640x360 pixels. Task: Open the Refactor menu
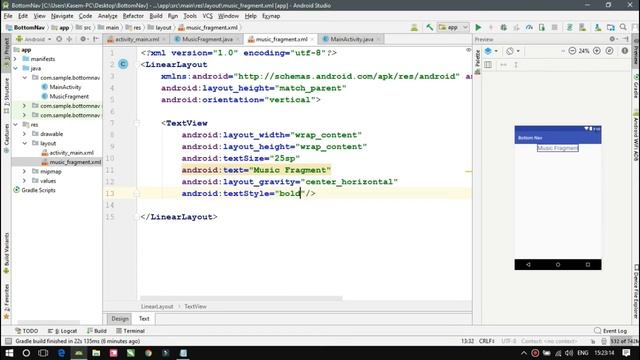[x=133, y=16]
